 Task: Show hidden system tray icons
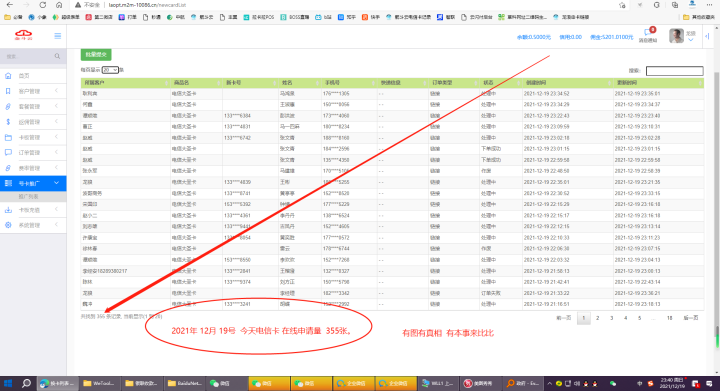click(x=549, y=383)
